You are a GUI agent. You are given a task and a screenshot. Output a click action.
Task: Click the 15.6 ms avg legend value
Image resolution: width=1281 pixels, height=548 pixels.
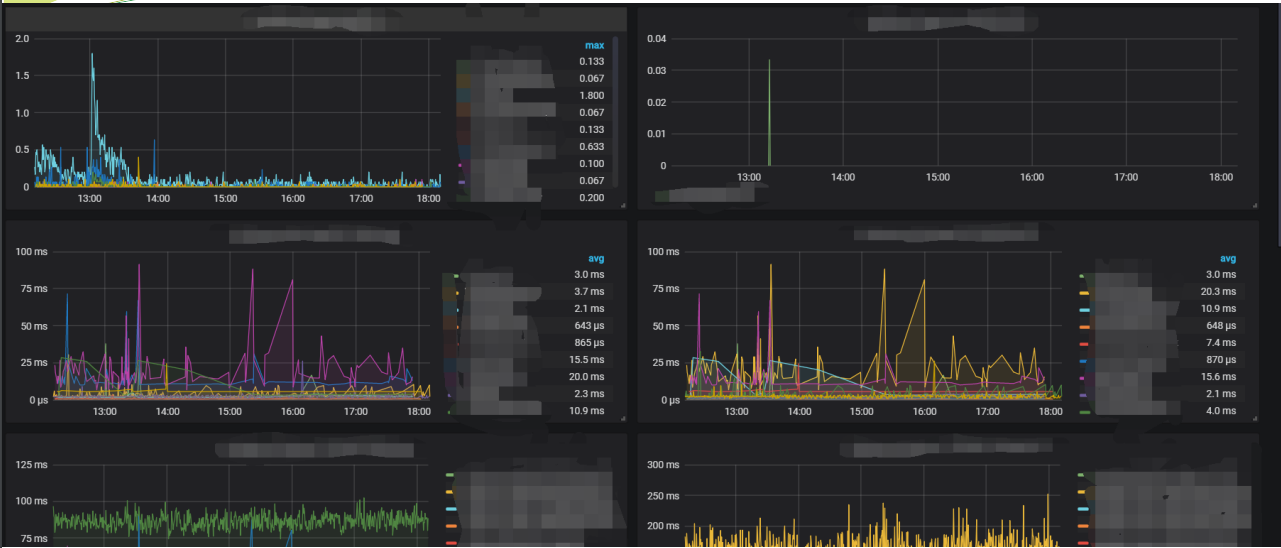click(x=1218, y=376)
